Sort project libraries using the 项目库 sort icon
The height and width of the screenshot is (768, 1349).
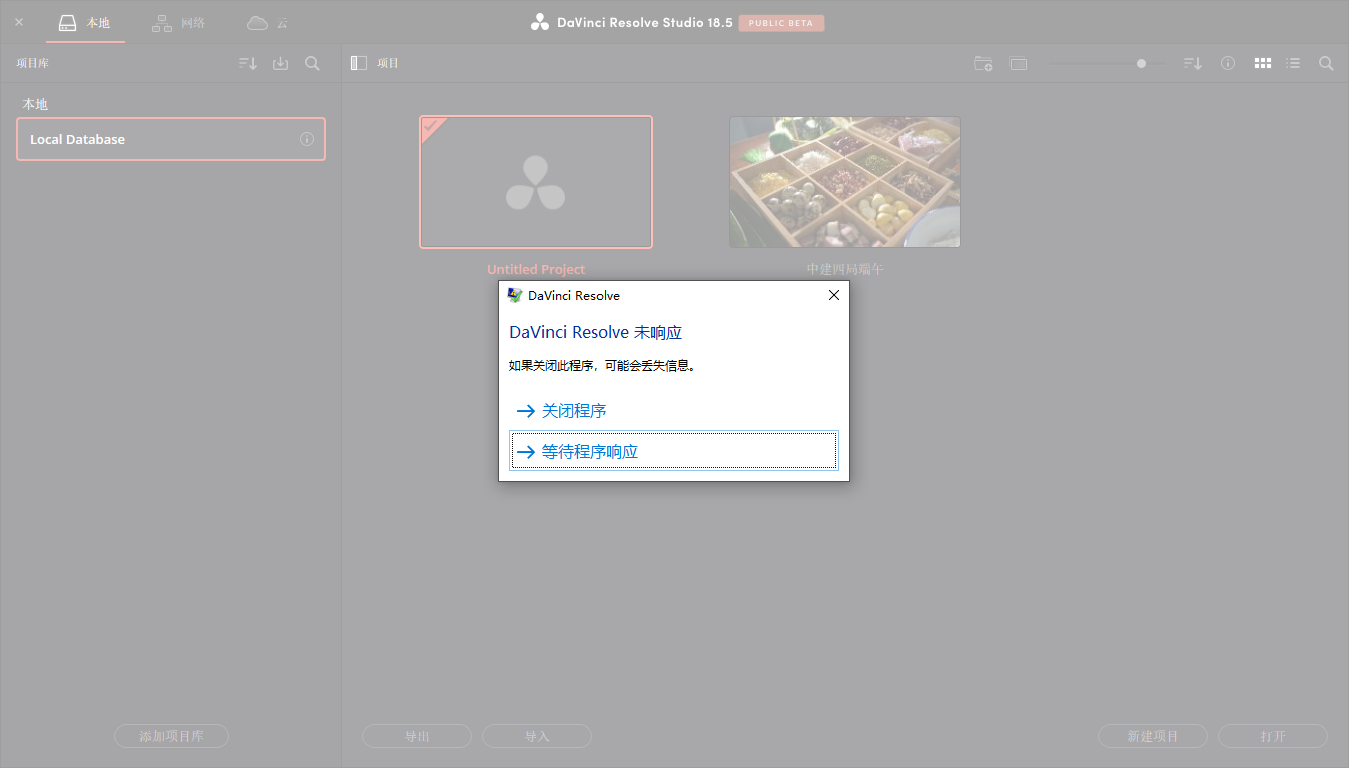(x=248, y=63)
